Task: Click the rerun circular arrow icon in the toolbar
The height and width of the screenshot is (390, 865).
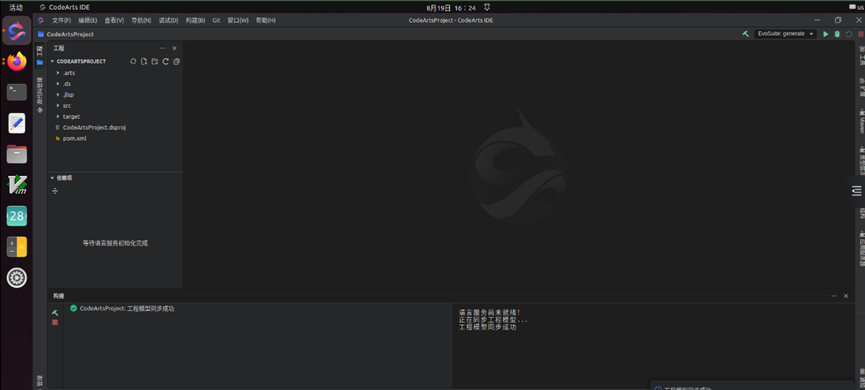Action: 848,34
